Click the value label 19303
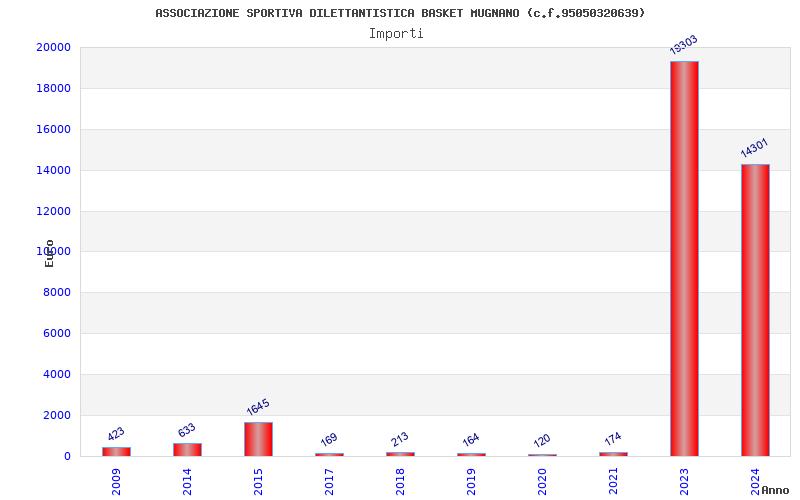Image resolution: width=800 pixels, height=500 pixels. pyautogui.click(x=683, y=45)
